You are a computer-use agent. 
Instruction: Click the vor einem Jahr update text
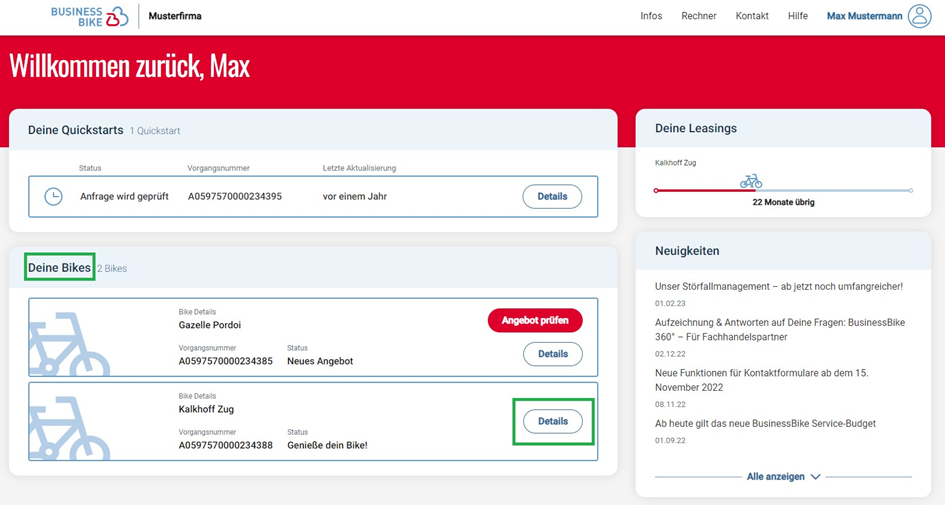click(x=355, y=196)
